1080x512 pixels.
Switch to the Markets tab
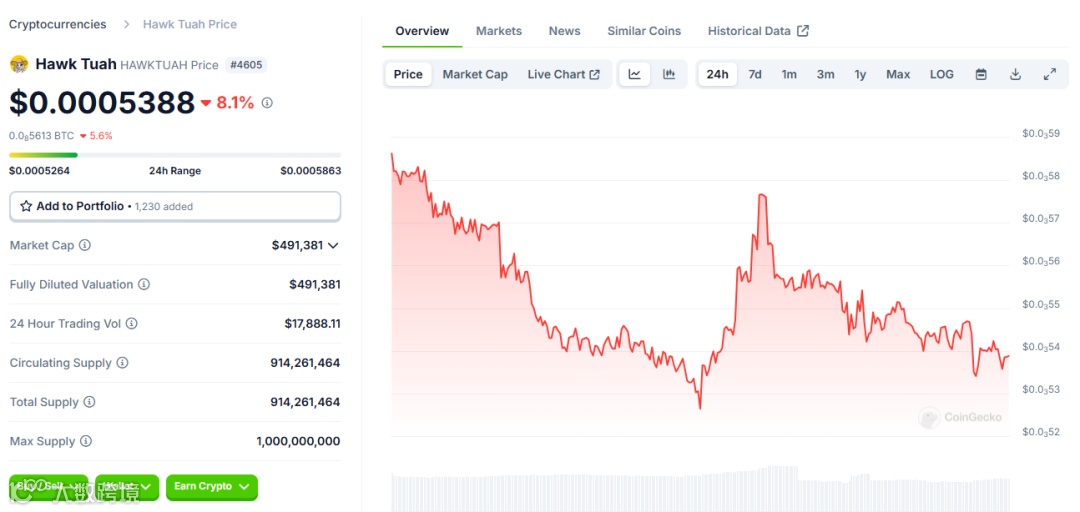499,31
